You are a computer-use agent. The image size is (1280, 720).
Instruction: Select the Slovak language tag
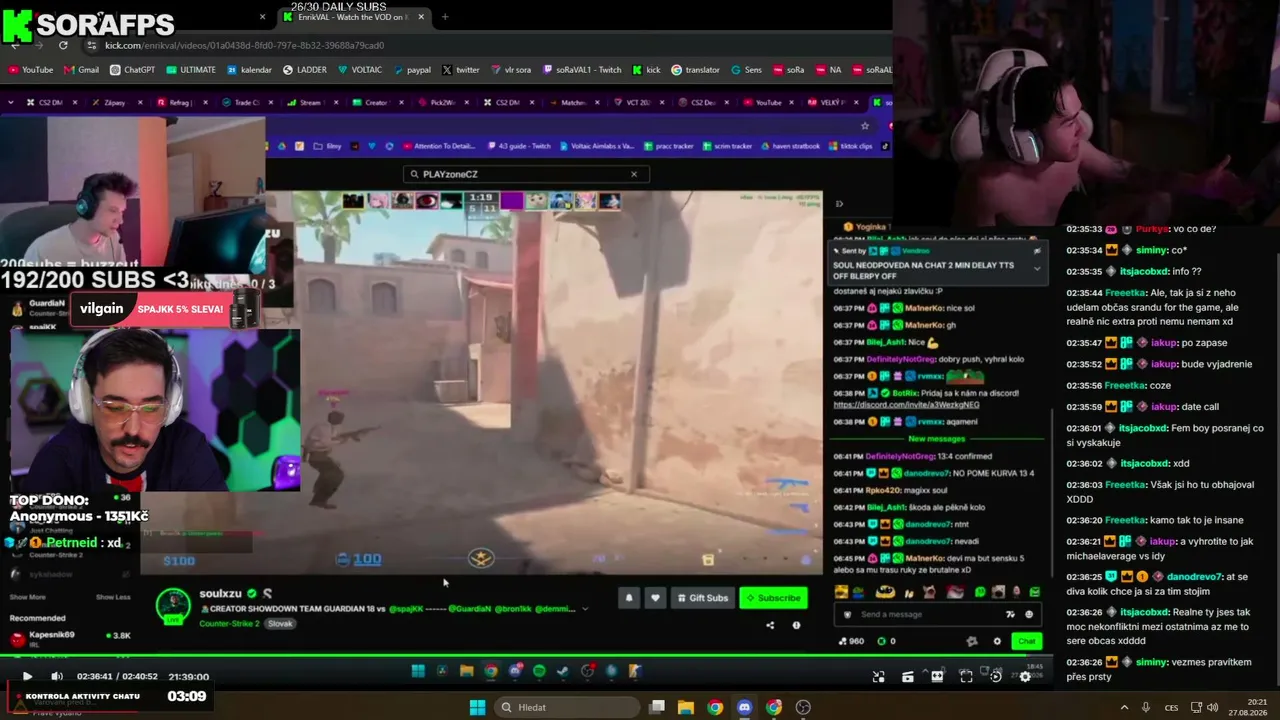point(280,624)
